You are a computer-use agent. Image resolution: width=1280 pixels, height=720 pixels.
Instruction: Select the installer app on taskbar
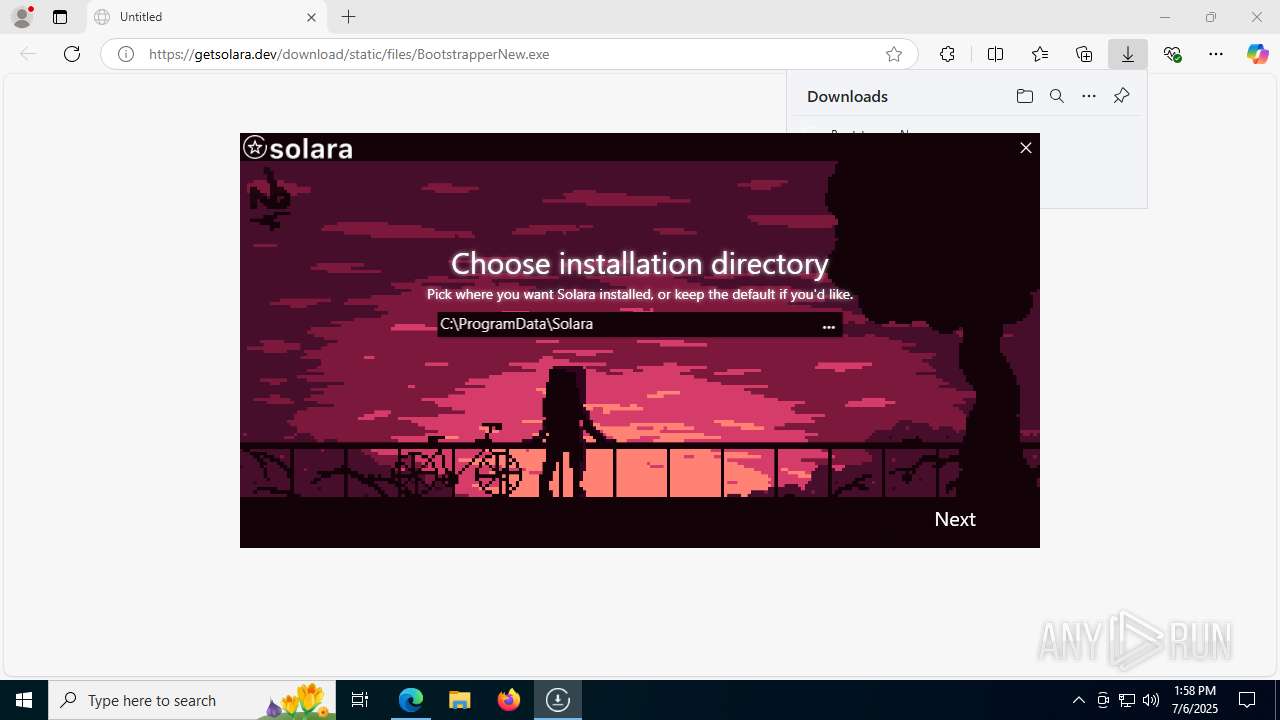[x=558, y=700]
